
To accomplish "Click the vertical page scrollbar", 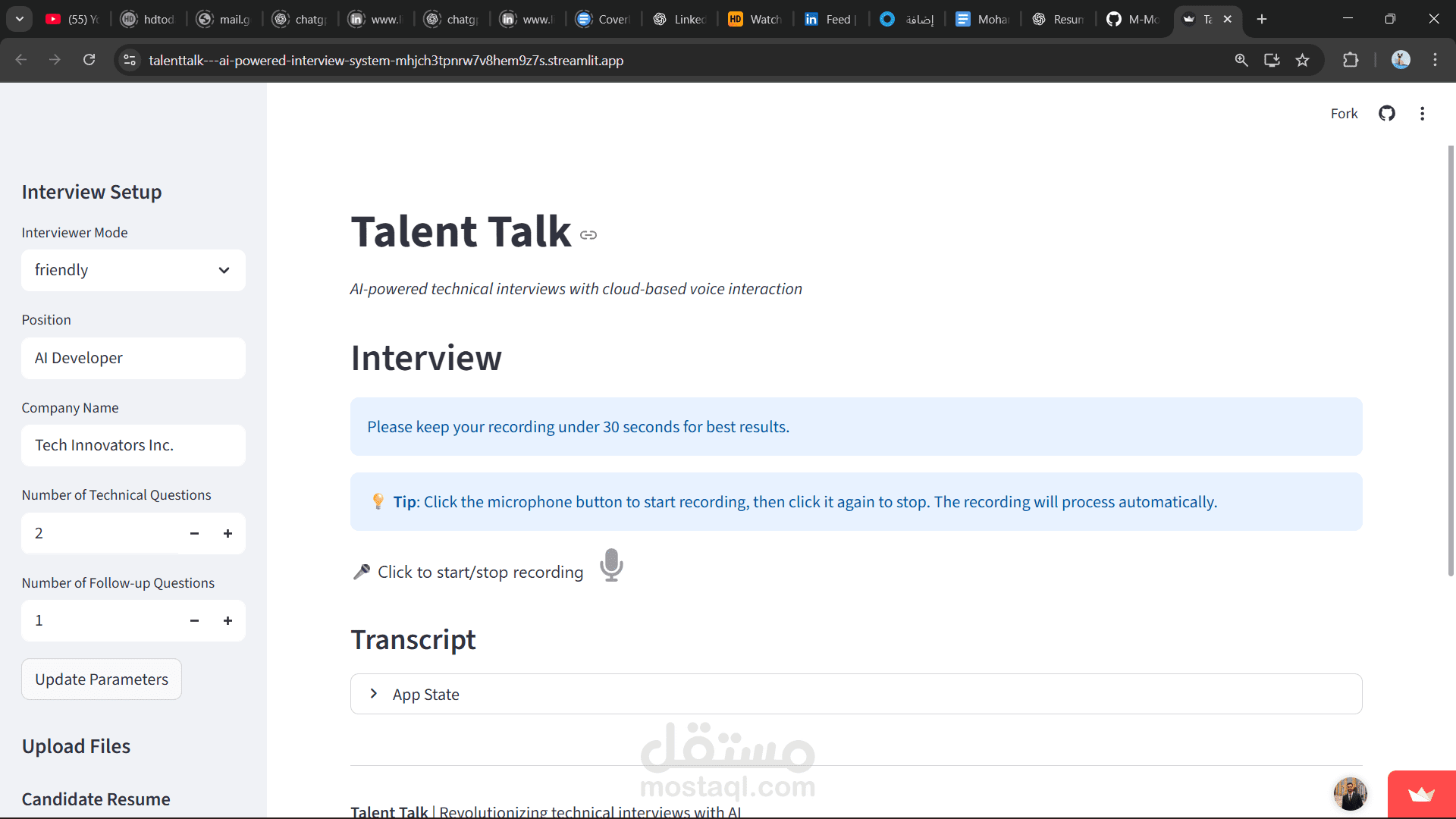I will (x=1451, y=361).
